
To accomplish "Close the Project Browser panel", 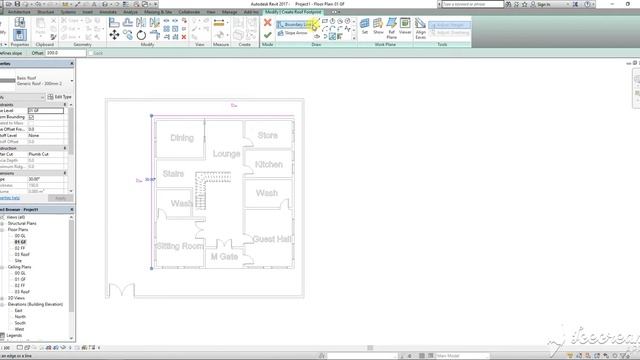I will coord(72,209).
